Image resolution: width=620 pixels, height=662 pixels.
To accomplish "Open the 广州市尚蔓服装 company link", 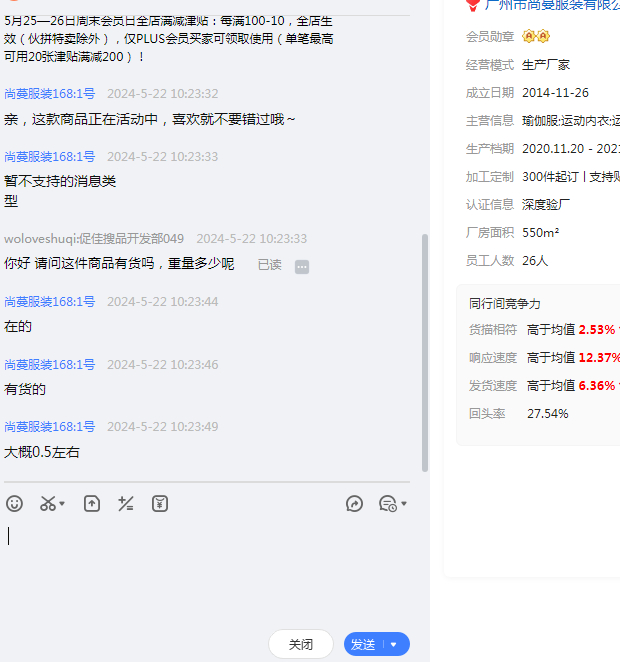I will pyautogui.click(x=550, y=5).
